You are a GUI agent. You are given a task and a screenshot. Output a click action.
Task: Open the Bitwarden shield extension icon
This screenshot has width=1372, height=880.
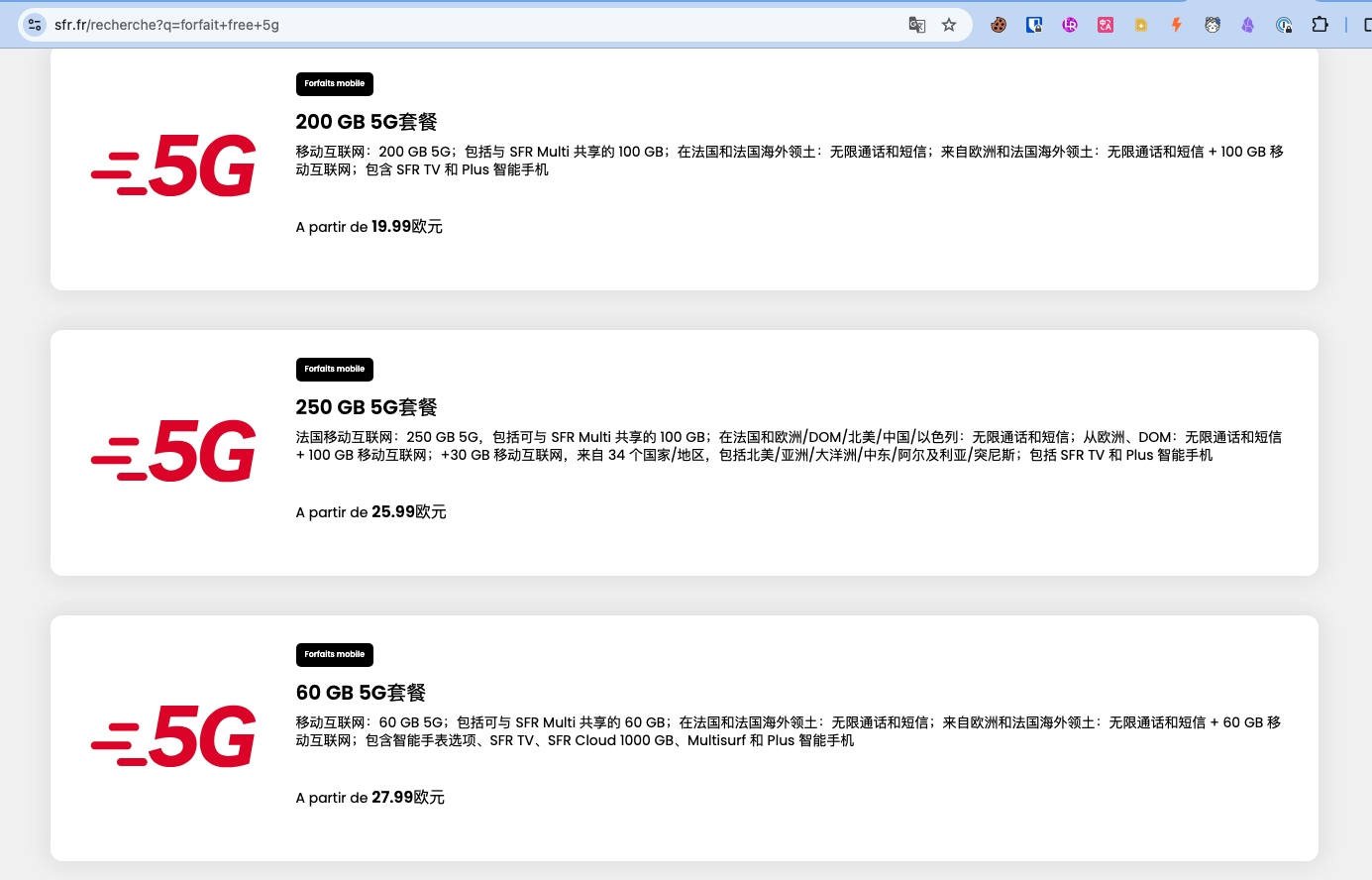(x=1034, y=25)
